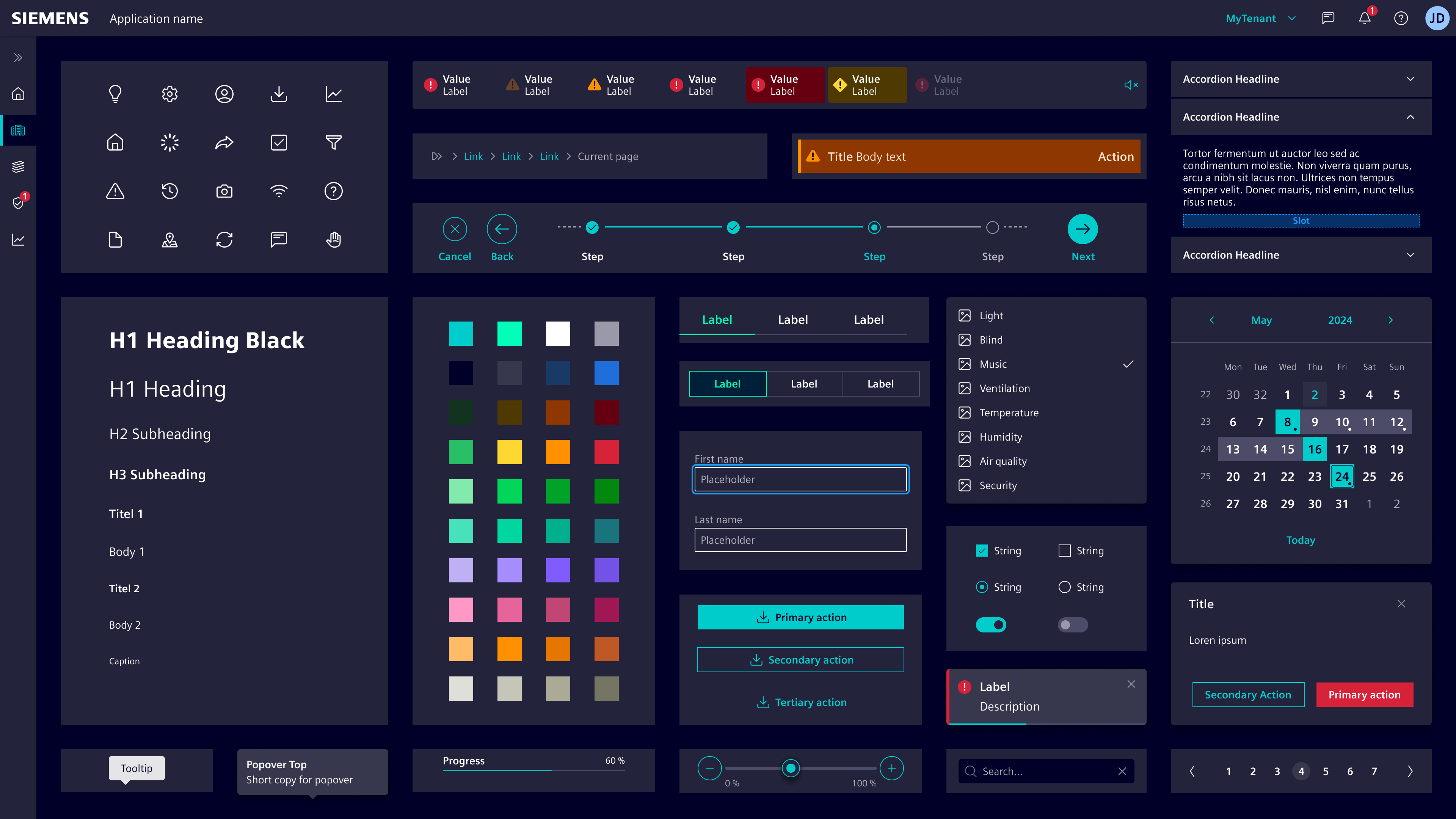Image resolution: width=1456 pixels, height=819 pixels.
Task: Select the camera icon in the icon grid
Action: click(x=224, y=191)
